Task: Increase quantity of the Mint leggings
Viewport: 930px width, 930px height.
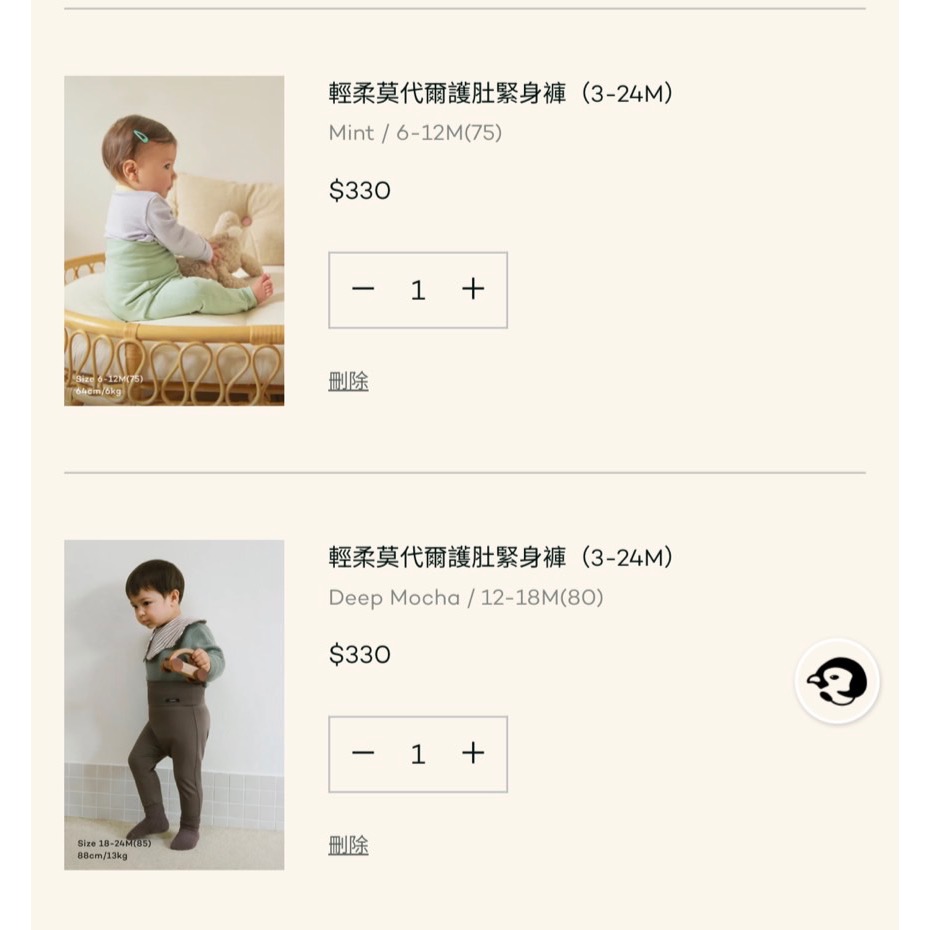Action: pos(473,290)
